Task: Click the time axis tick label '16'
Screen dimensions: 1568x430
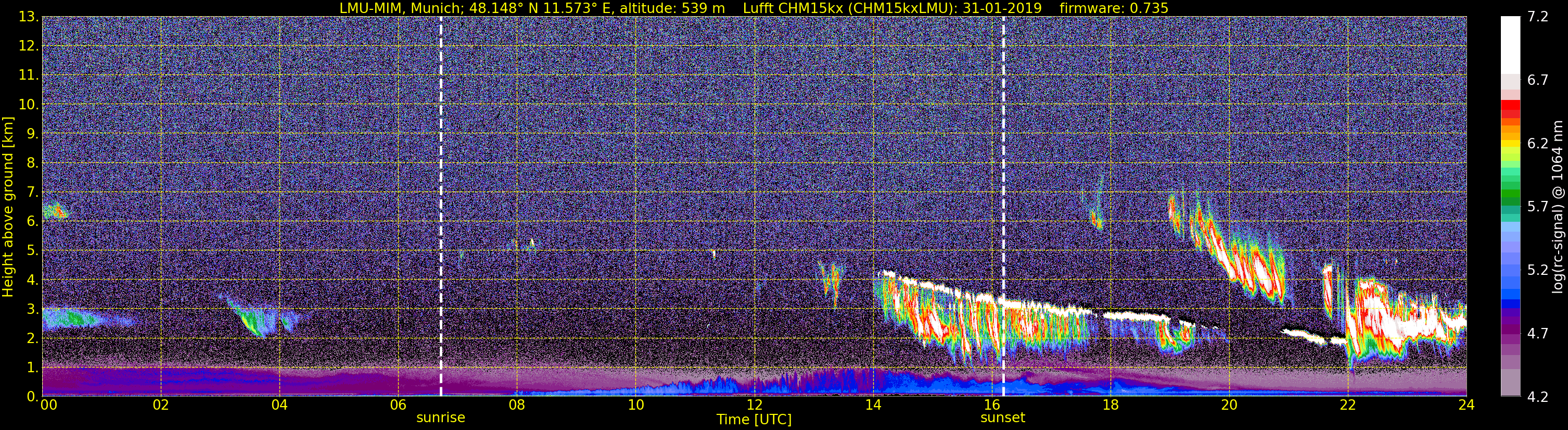Action: pos(991,406)
